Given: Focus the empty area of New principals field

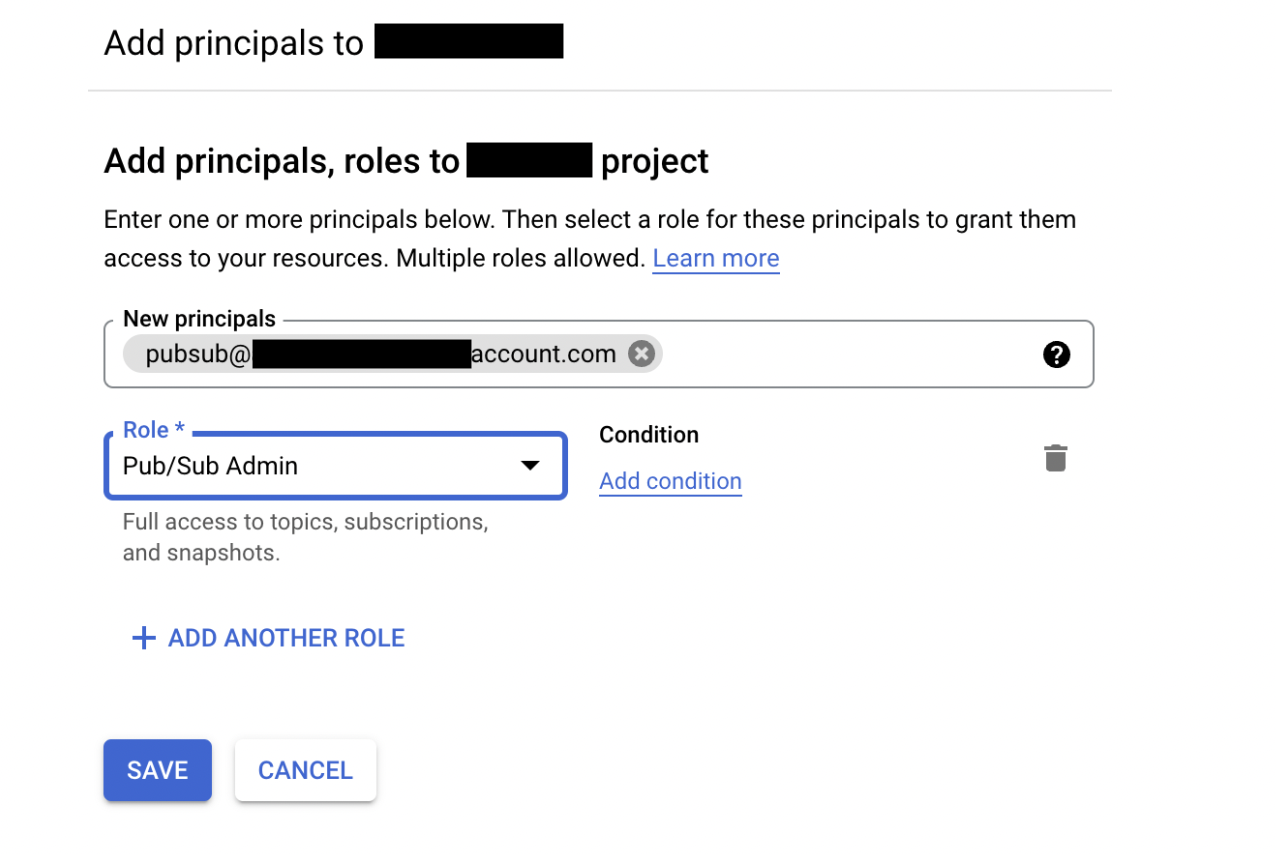Looking at the screenshot, I should tap(850, 354).
